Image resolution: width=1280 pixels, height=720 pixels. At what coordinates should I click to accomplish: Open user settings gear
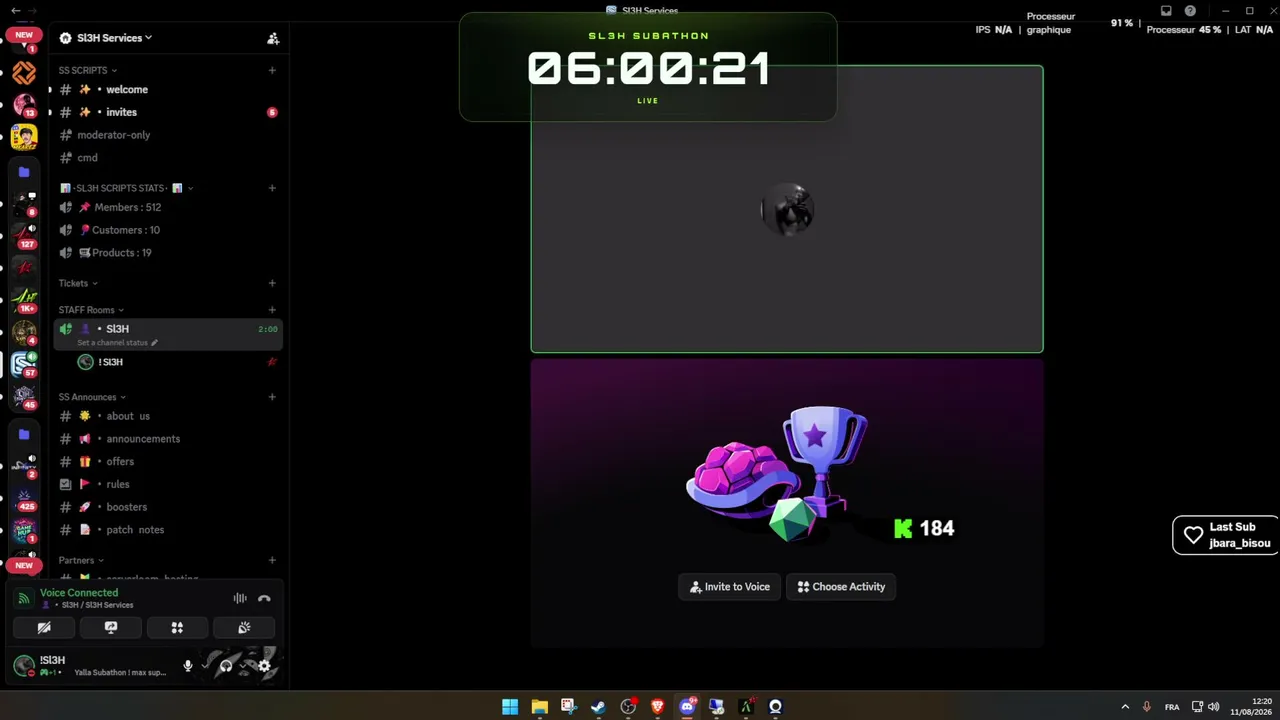[x=264, y=666]
